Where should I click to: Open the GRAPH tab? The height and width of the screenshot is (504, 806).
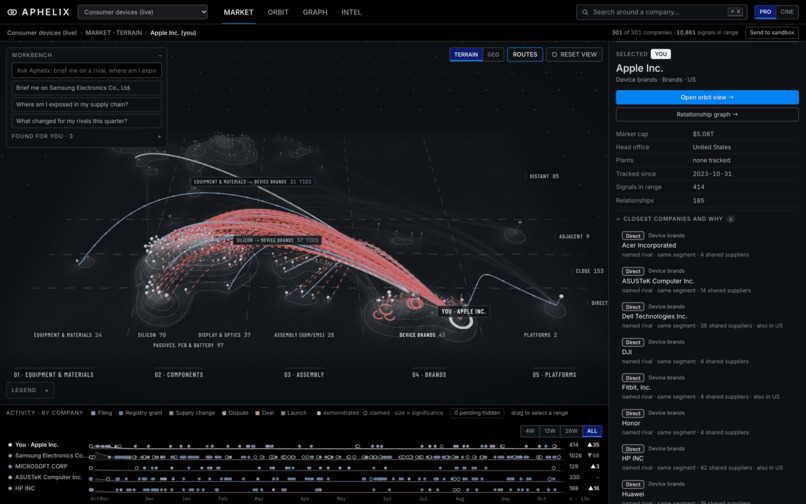(315, 12)
